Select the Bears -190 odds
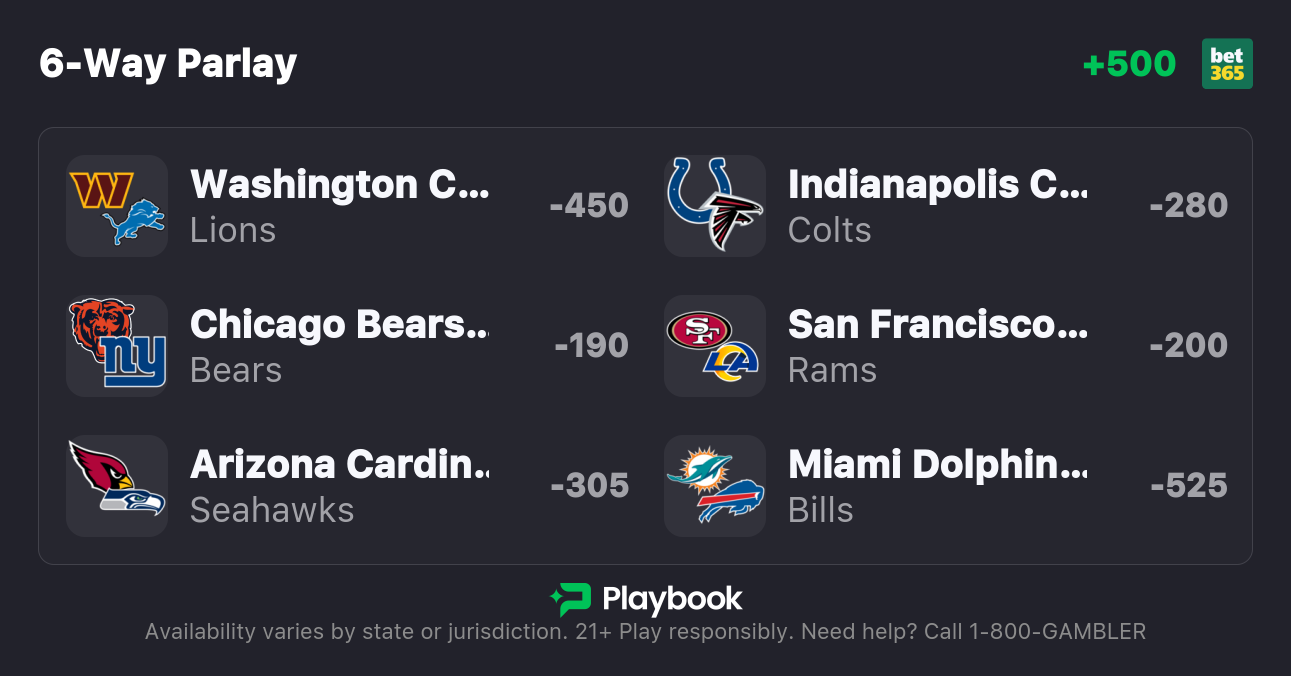The height and width of the screenshot is (676, 1291). [x=591, y=346]
